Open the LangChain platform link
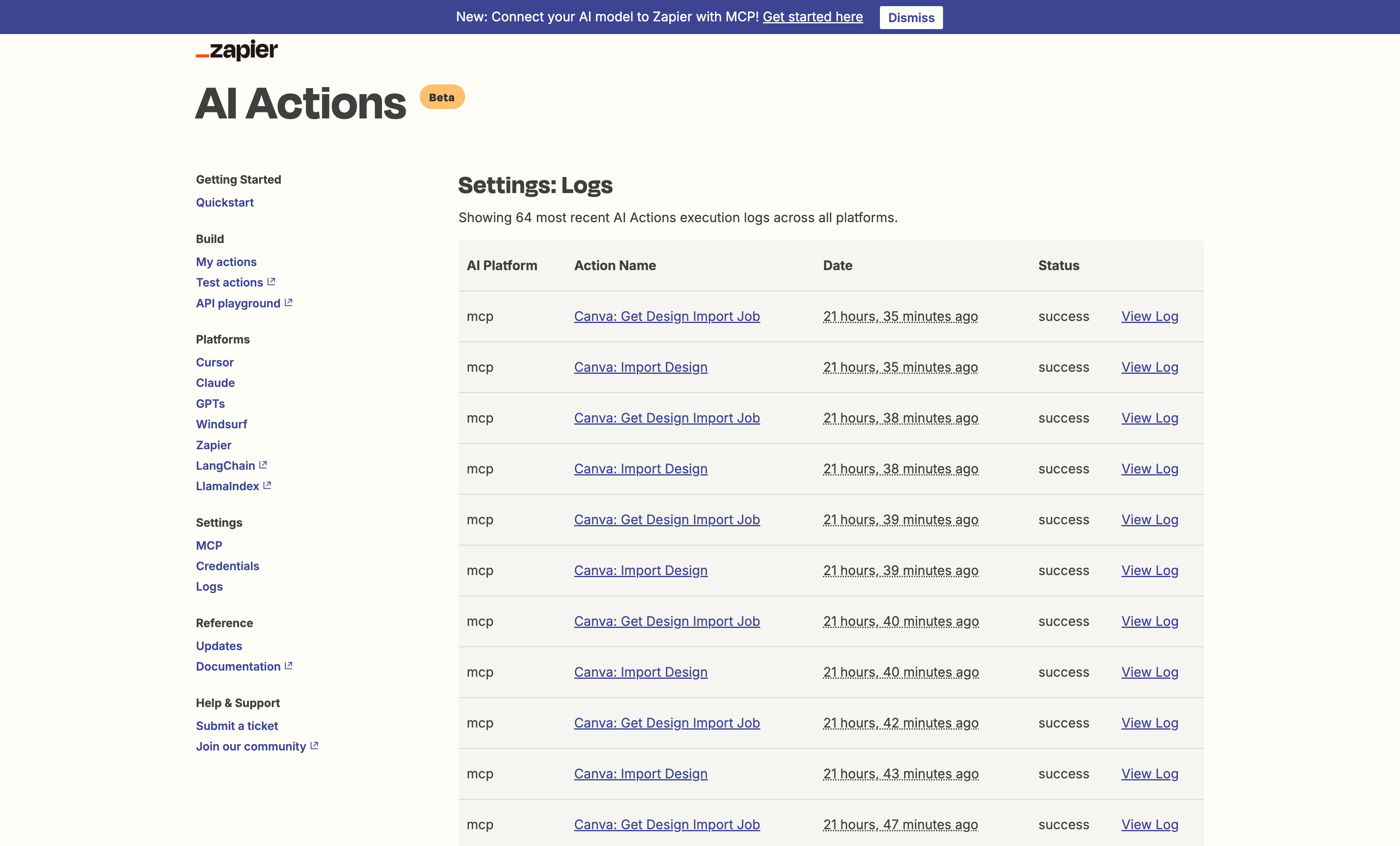 tap(225, 466)
